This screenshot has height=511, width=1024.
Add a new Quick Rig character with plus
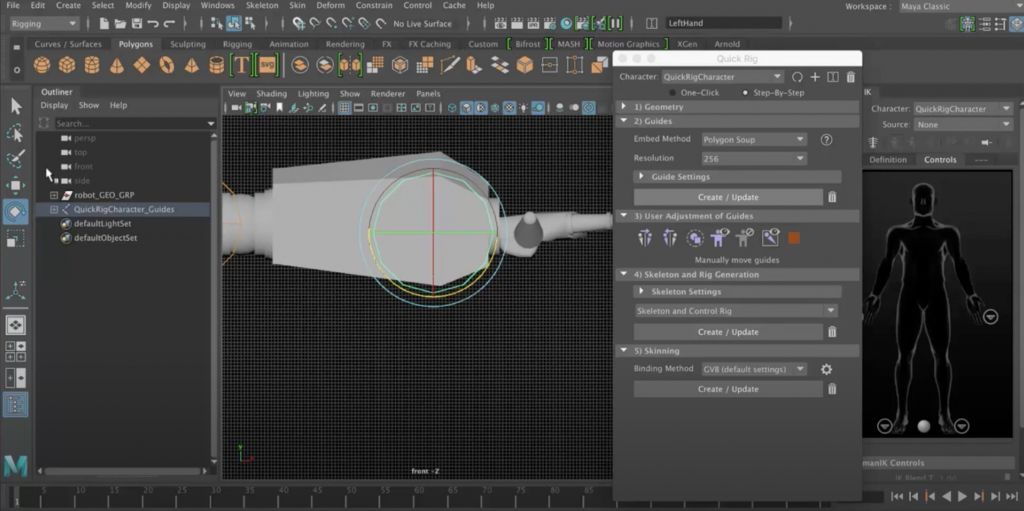tap(815, 77)
